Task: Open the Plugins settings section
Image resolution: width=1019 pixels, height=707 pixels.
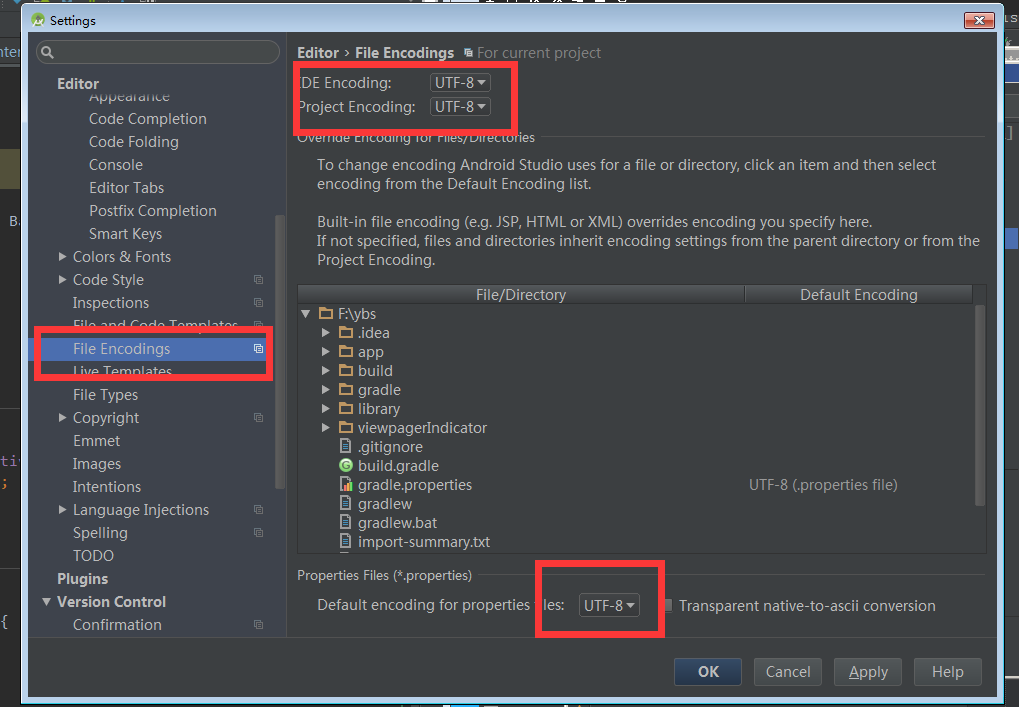Action: (x=83, y=579)
